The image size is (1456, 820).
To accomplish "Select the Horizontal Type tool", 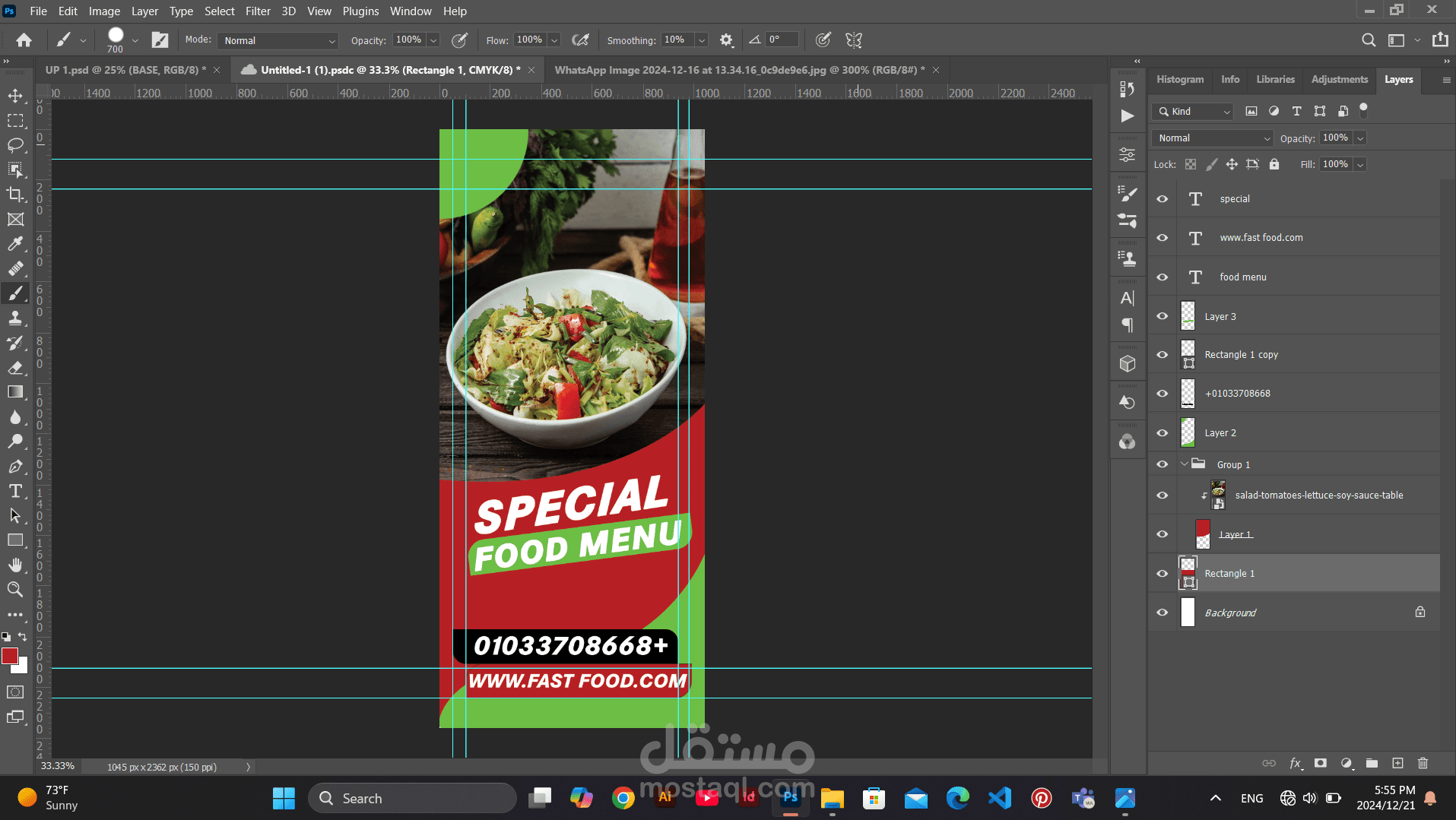I will (15, 491).
